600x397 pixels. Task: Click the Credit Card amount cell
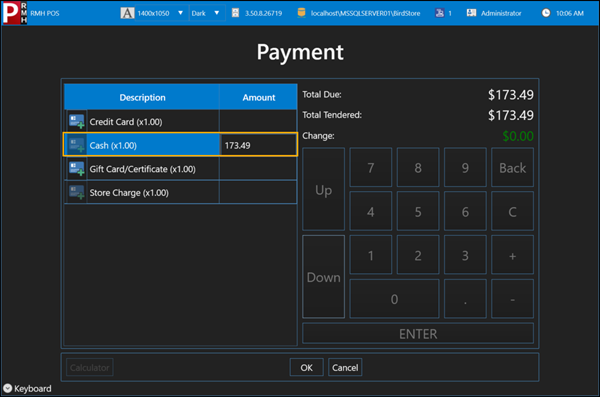tap(258, 121)
